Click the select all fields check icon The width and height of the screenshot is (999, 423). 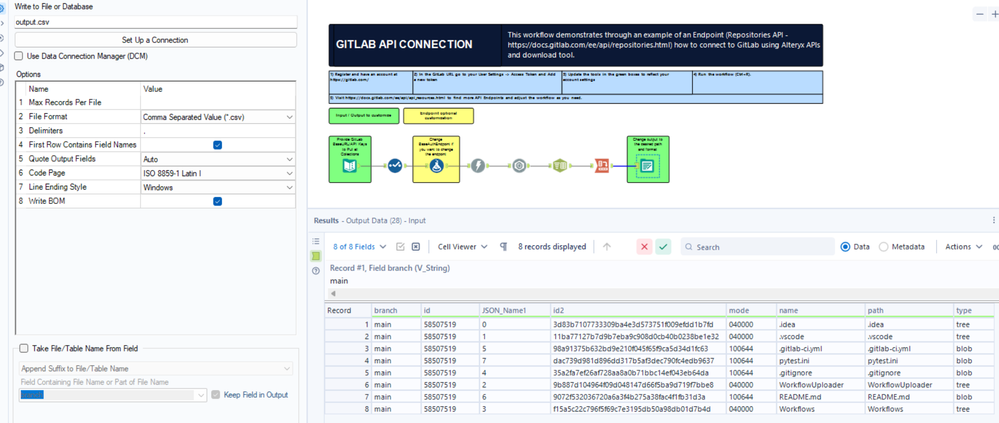(x=401, y=247)
